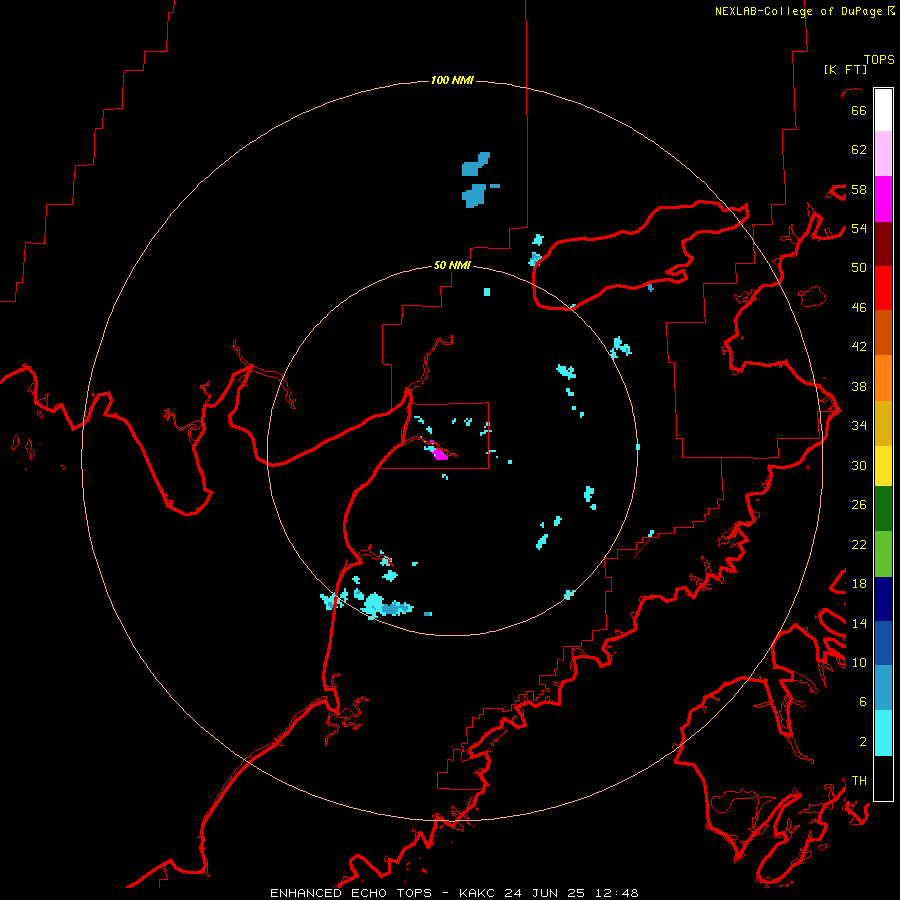Viewport: 900px width, 900px height.
Task: Click the 100 NMI range ring label
Action: pos(452,80)
